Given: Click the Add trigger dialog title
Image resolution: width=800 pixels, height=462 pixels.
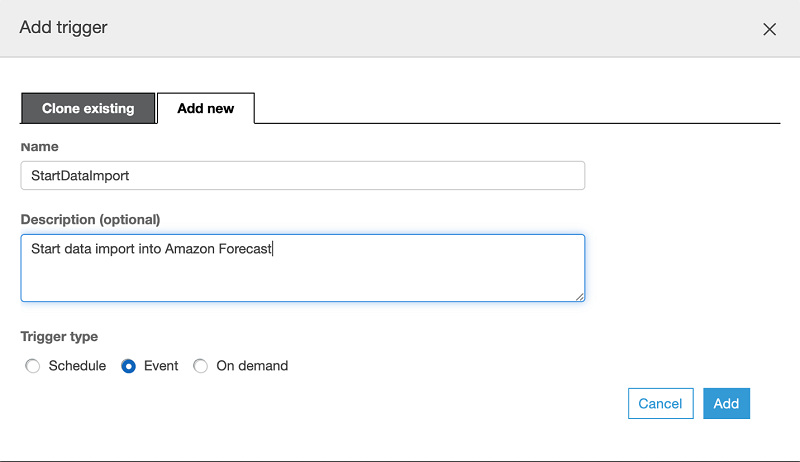Looking at the screenshot, I should point(63,27).
